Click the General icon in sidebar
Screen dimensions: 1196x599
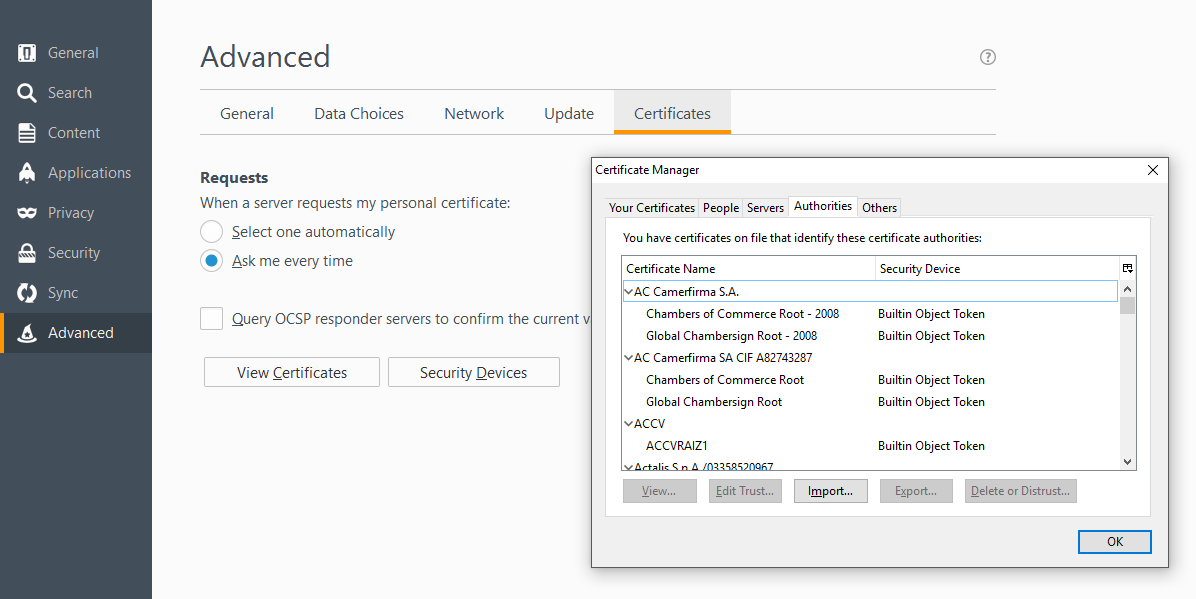click(x=28, y=53)
